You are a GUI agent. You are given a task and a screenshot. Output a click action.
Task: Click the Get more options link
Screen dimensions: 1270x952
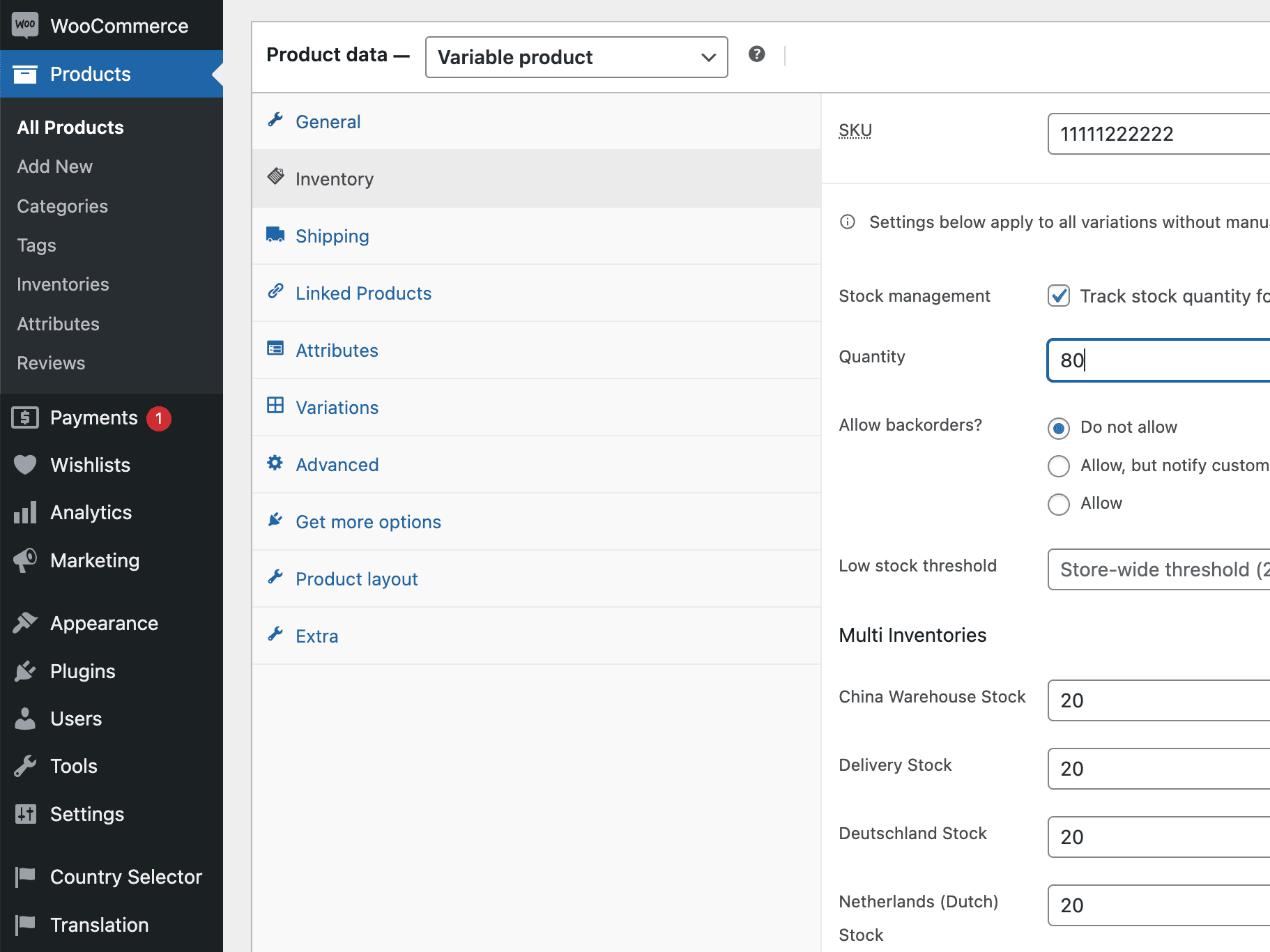click(x=368, y=521)
